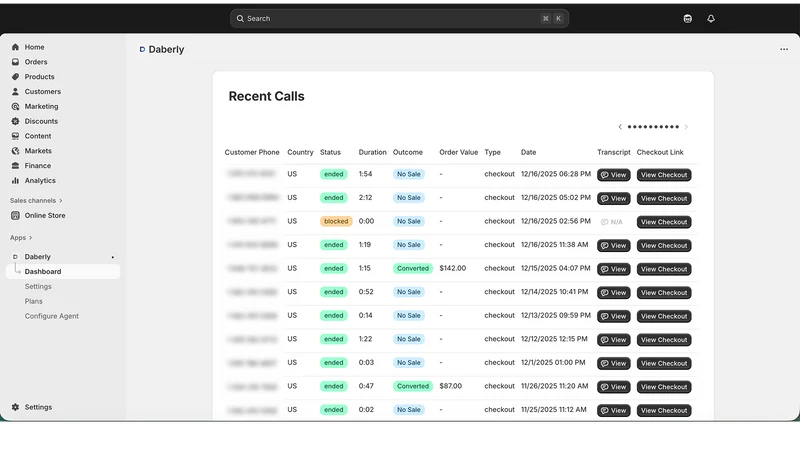View transcript for 12/12/2025 12:15 PM call
The height and width of the screenshot is (450, 800).
click(613, 340)
